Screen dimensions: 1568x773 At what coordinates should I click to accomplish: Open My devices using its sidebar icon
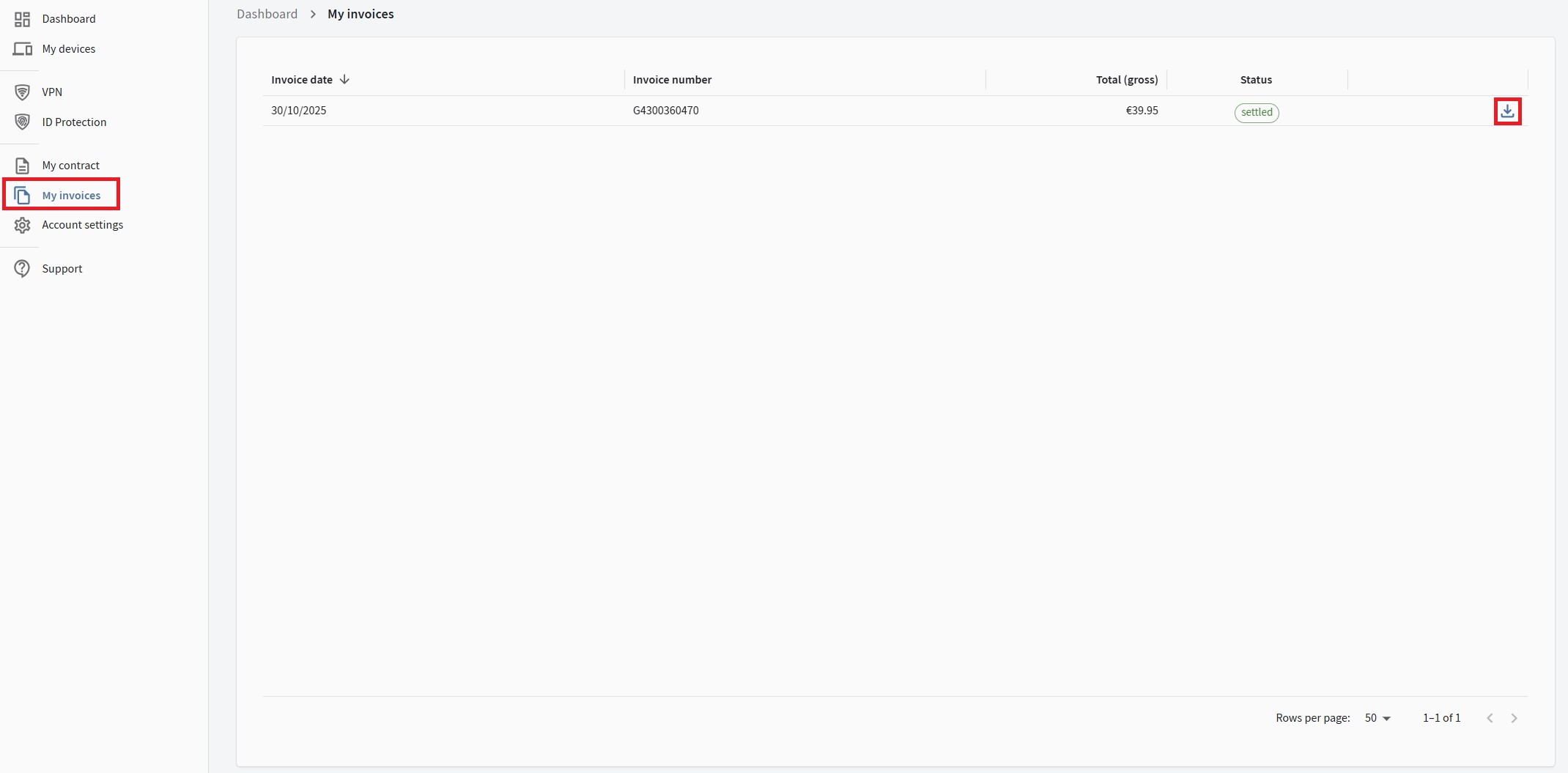coord(22,48)
